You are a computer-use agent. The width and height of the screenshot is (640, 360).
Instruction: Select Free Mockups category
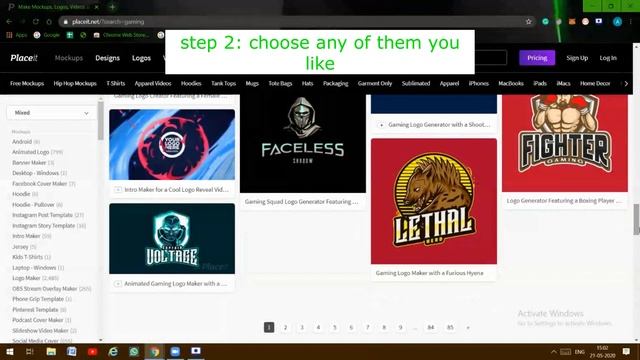[27, 83]
